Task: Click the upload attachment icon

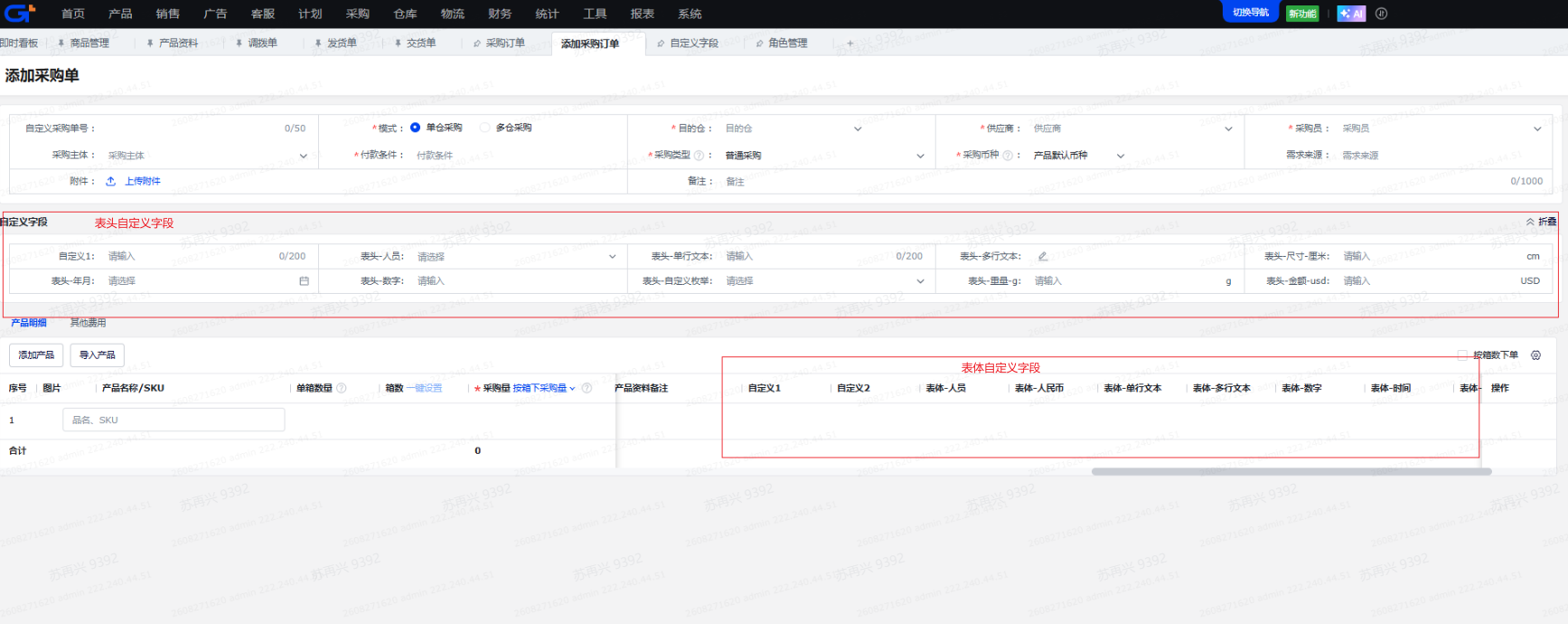Action: pyautogui.click(x=110, y=181)
